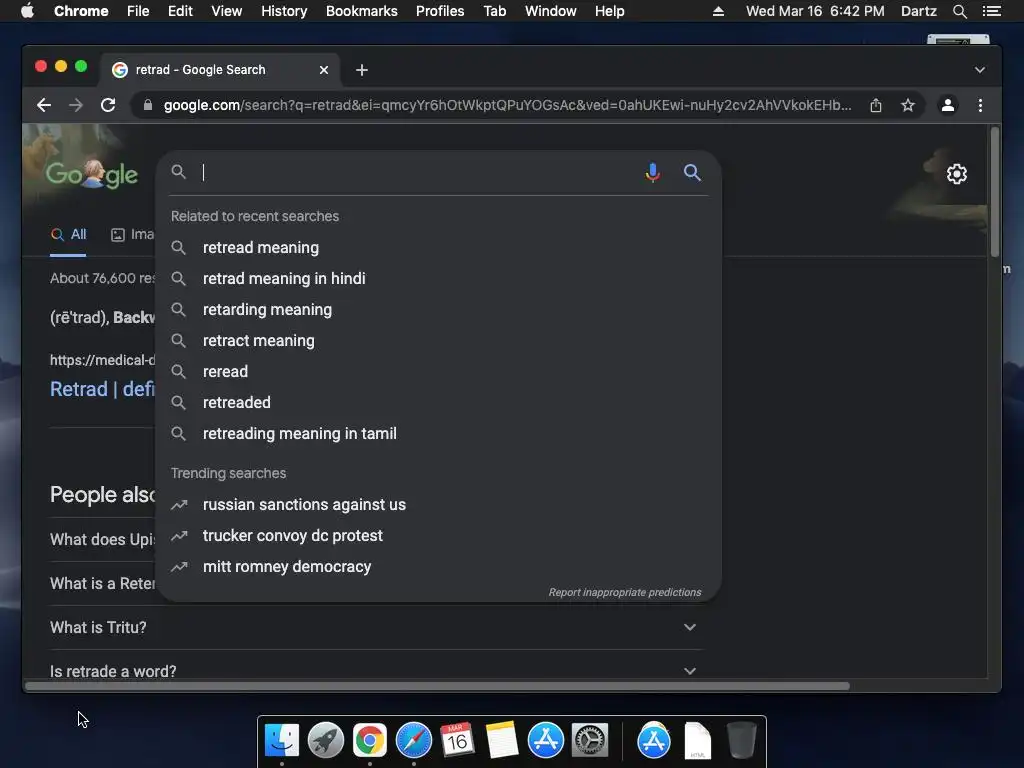Click the vertical page scrollbar

coord(995,192)
